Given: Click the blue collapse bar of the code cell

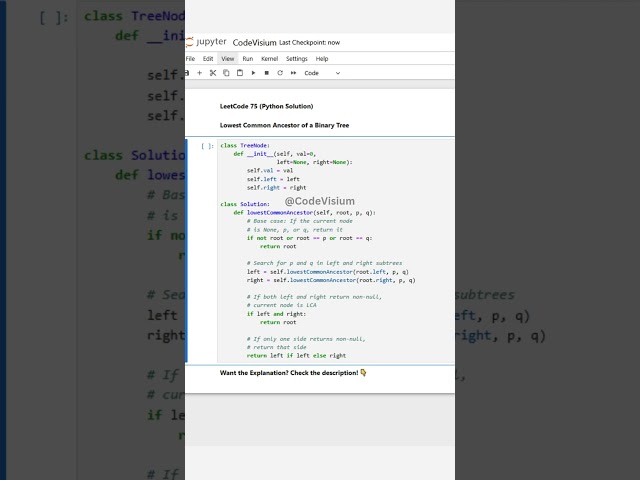Looking at the screenshot, I should coord(187,251).
